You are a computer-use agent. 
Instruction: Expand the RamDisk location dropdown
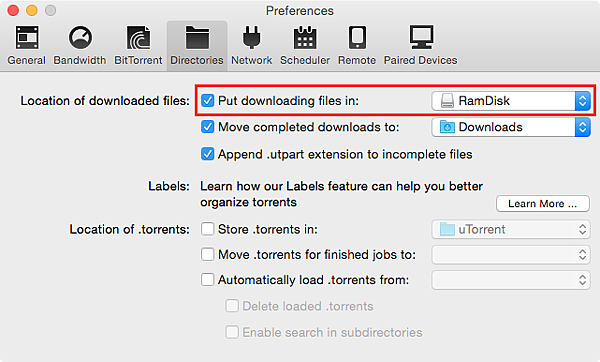click(x=511, y=101)
